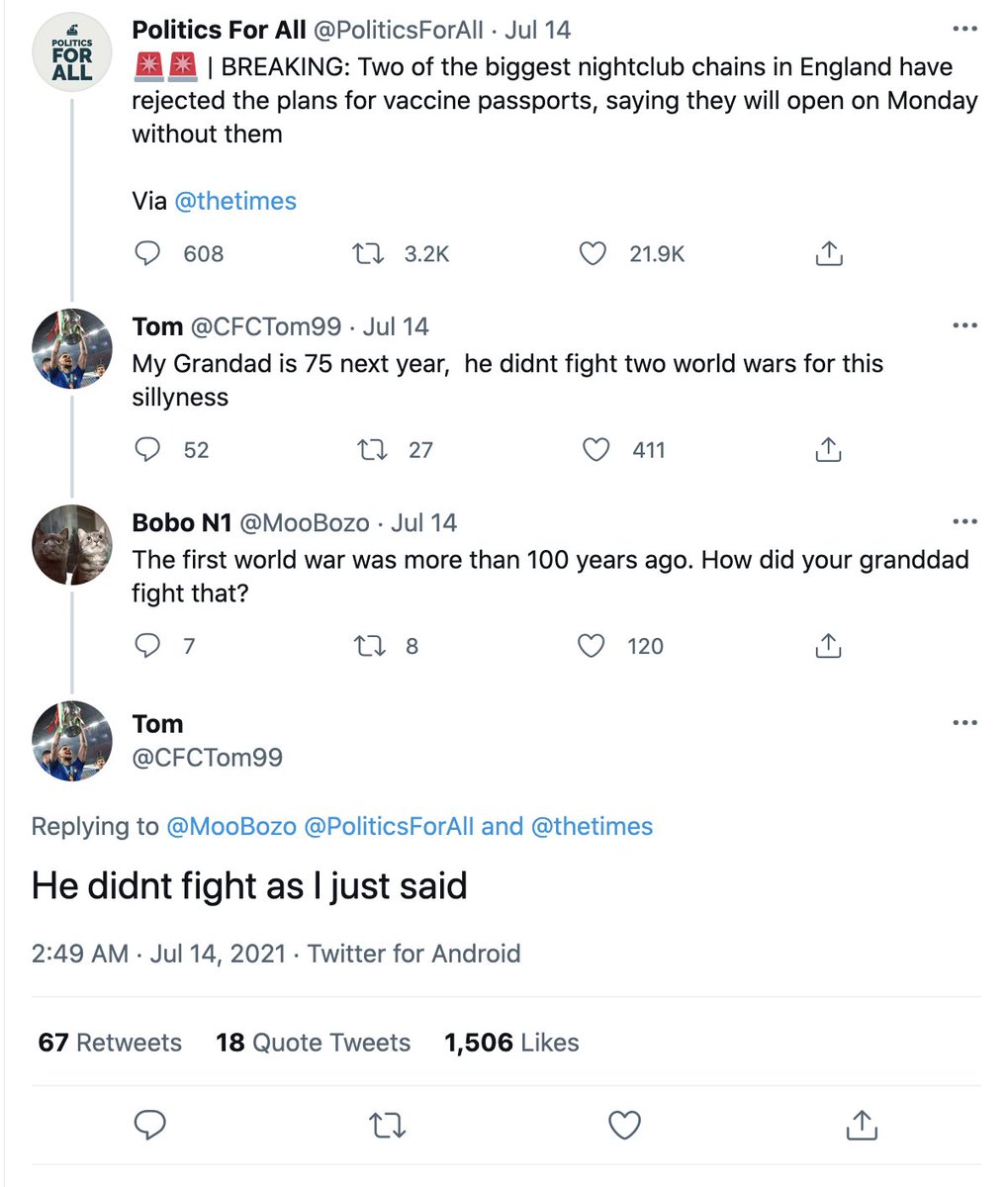The width and height of the screenshot is (1008, 1187).
Task: Open three-dot menu on the main Tom tweet
Action: pos(964,723)
